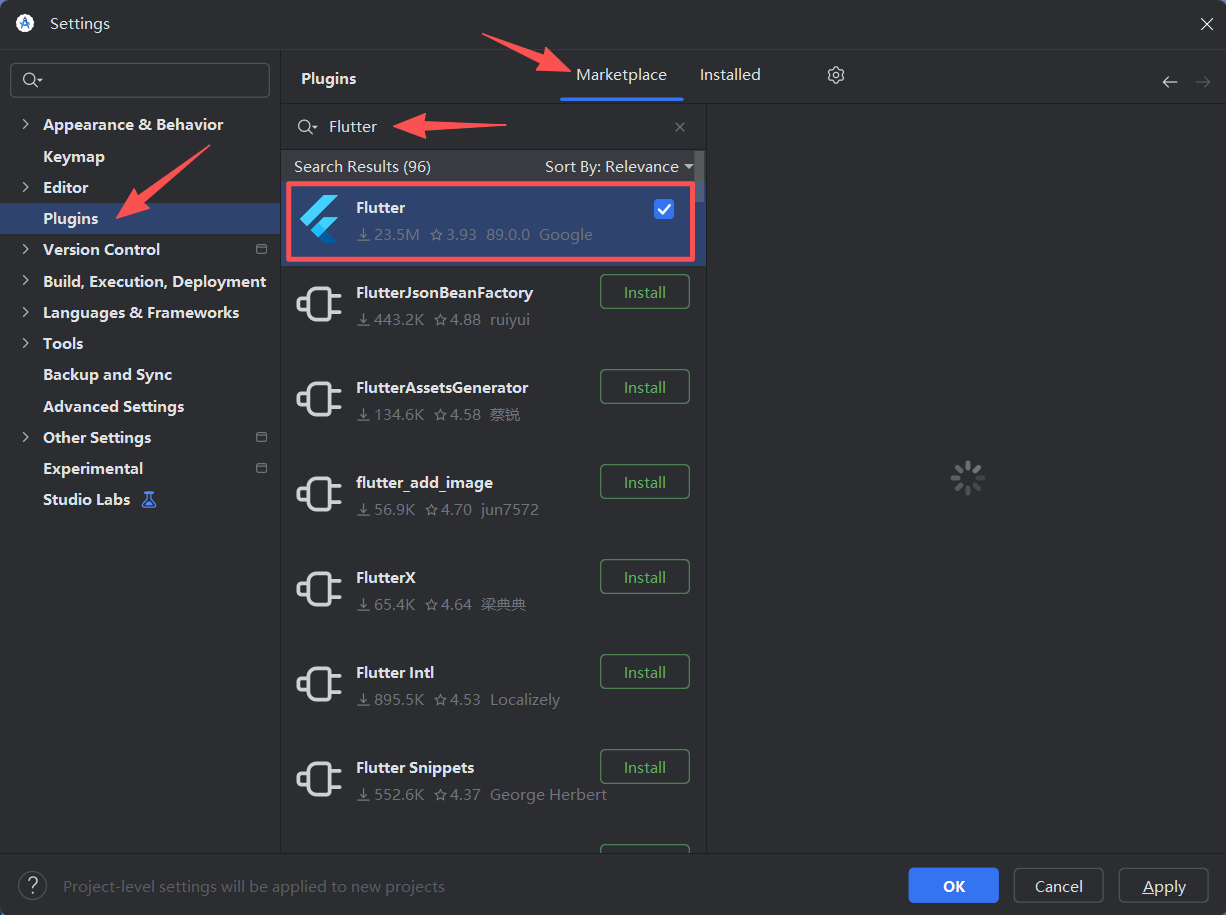Open the plugins gear settings menu
Screen dimensions: 1226x915
[836, 75]
